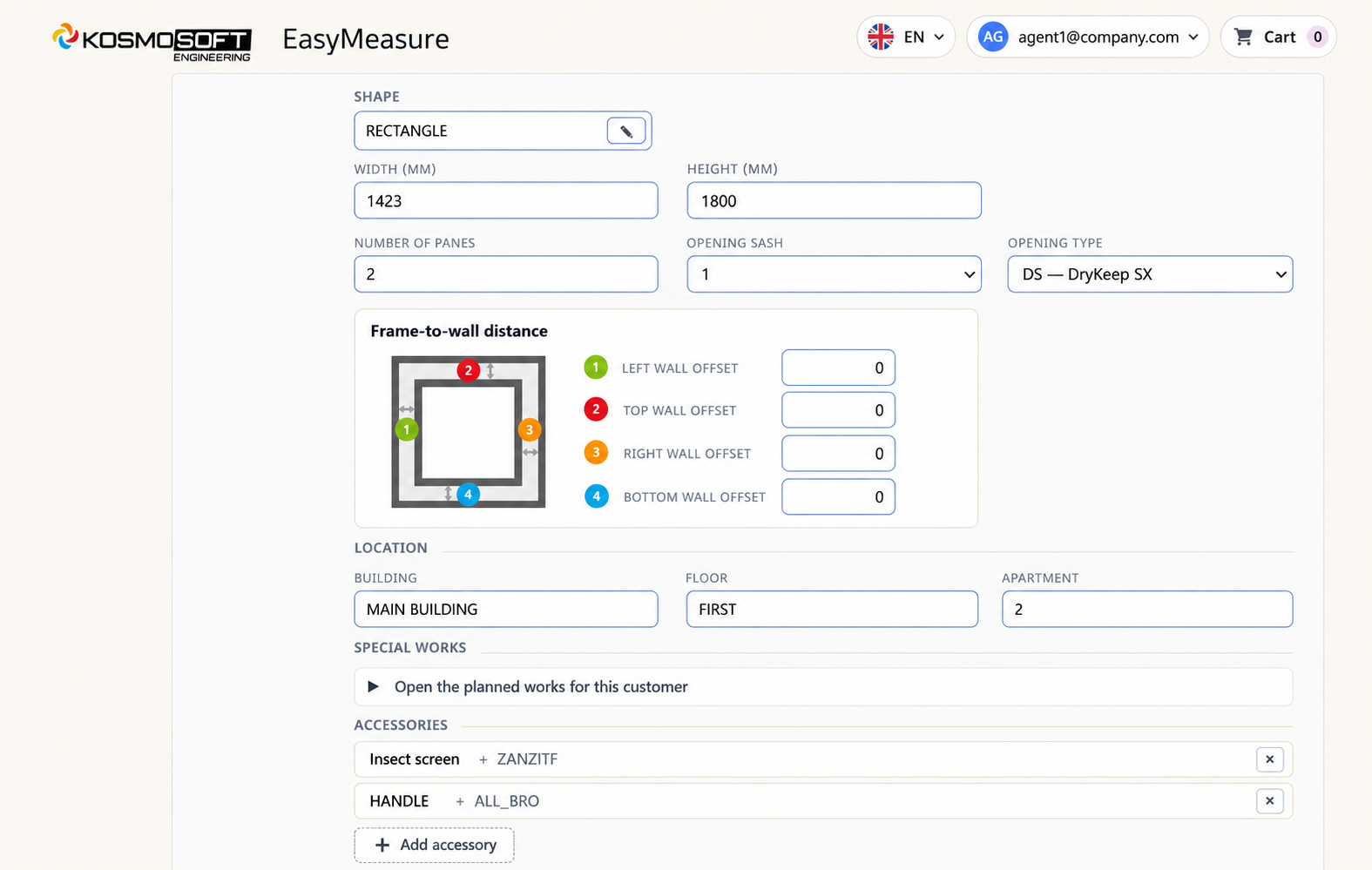Screen dimensions: 1372x870
Task: Click the ZANZITF accessory code
Action: point(527,759)
